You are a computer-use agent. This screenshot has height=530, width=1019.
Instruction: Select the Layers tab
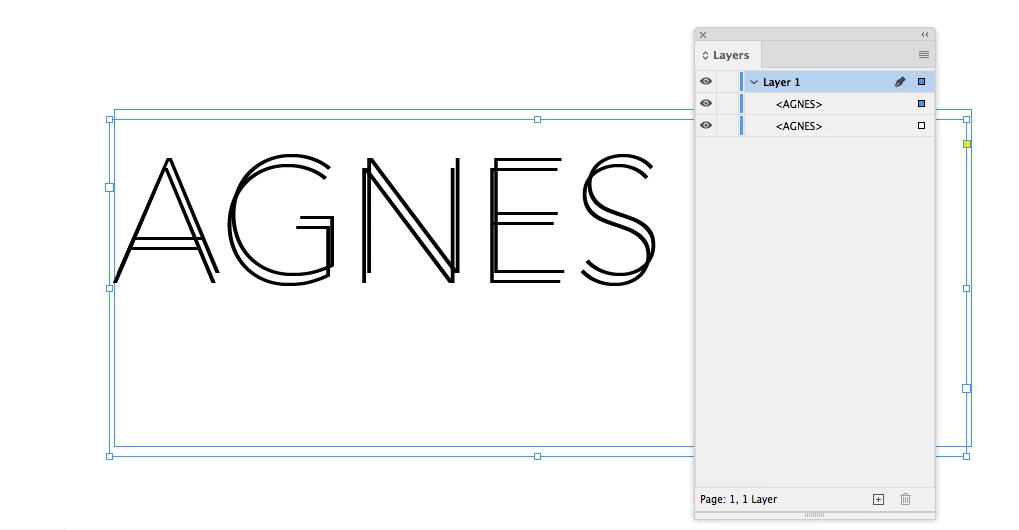click(729, 55)
